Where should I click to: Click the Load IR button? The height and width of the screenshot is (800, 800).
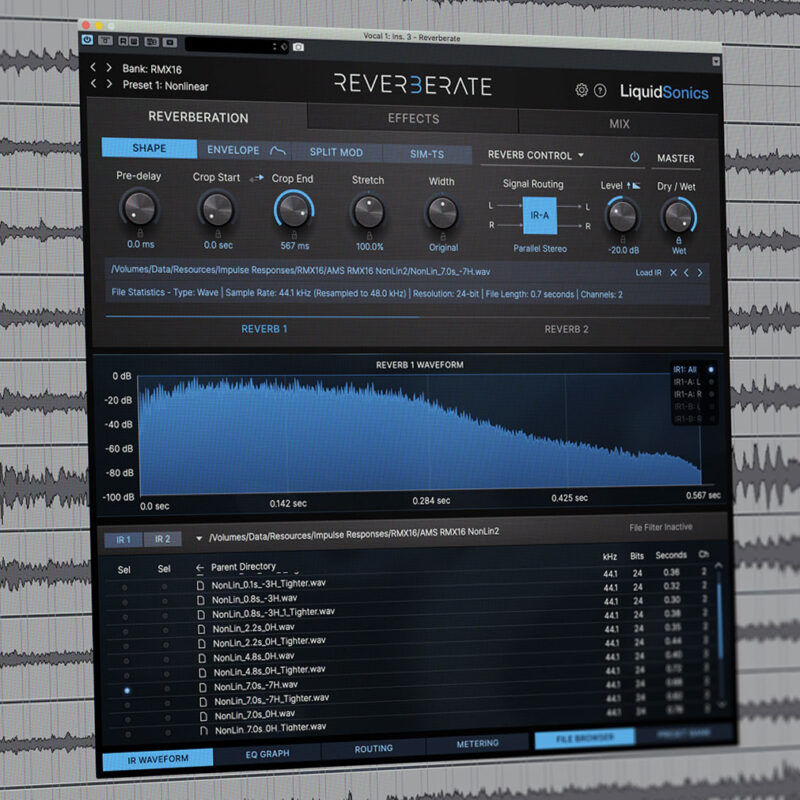648,272
